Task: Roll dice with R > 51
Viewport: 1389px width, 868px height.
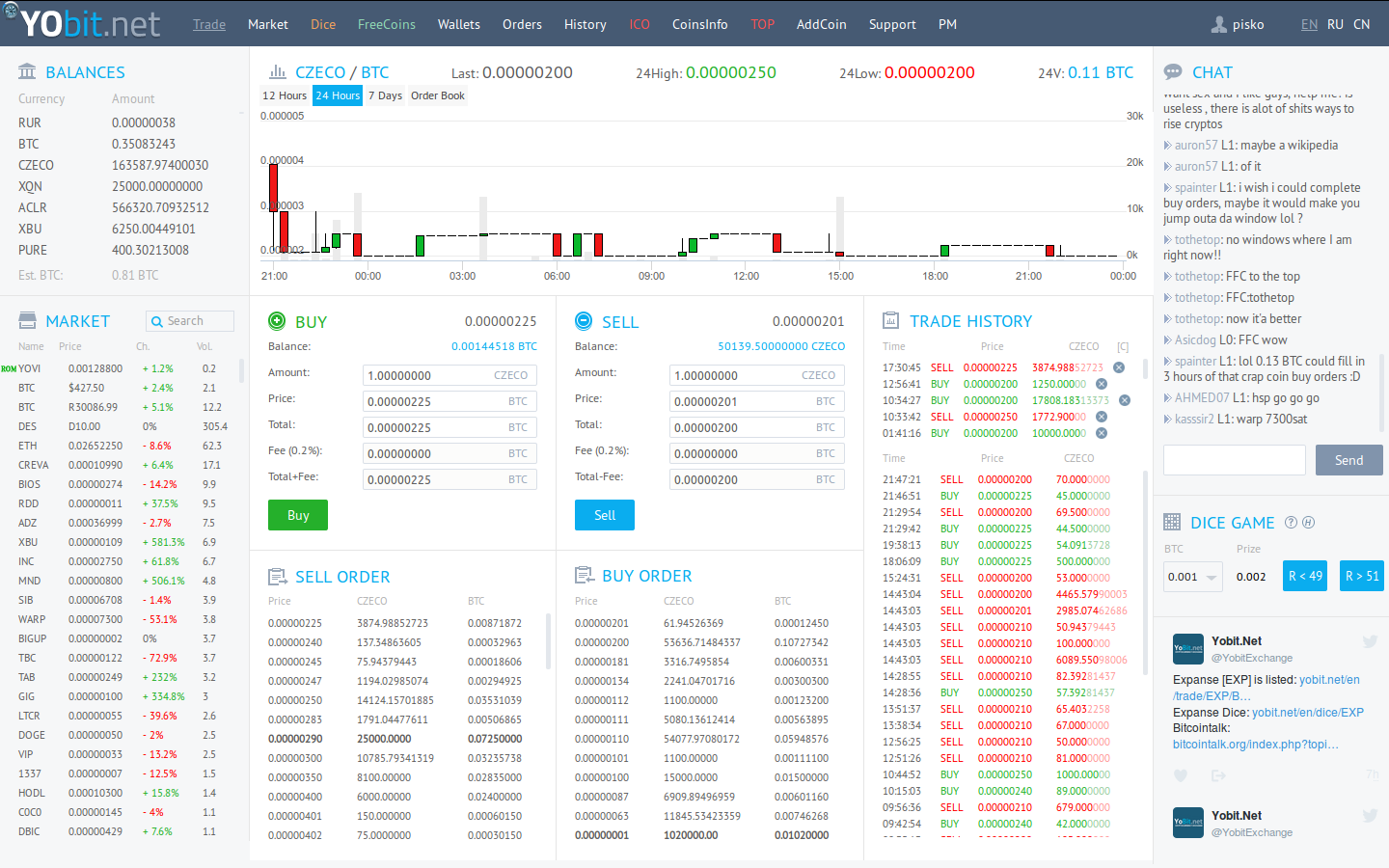Action: pos(1362,576)
